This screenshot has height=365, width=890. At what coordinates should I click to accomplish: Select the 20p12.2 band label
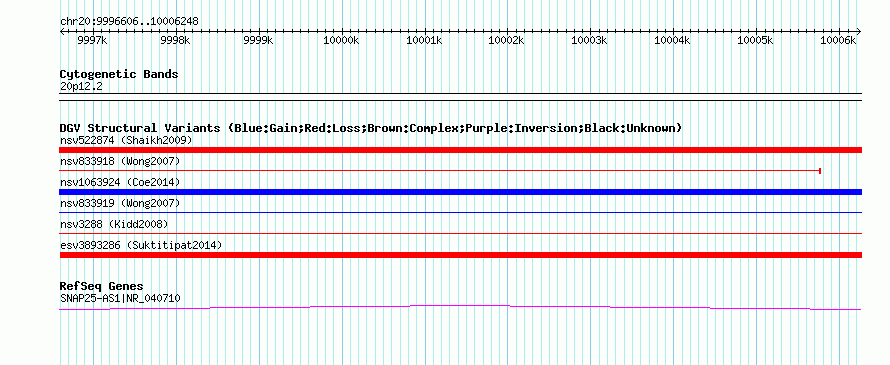(81, 87)
